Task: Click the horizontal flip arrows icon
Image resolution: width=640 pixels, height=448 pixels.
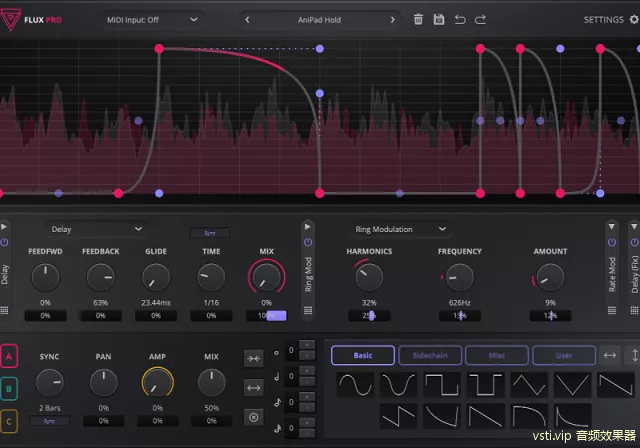Action: (610, 355)
